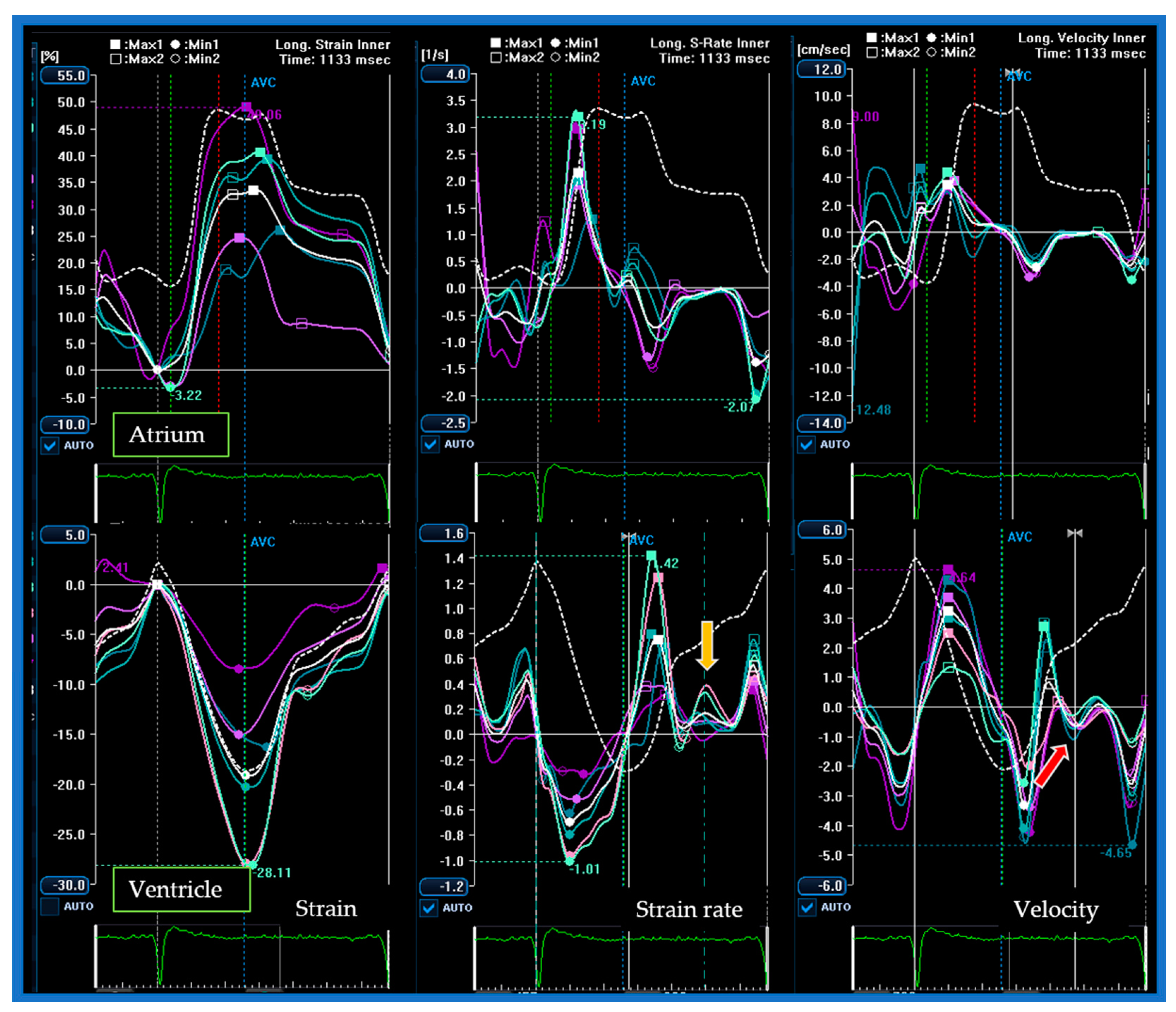Viewport: 1176px width, 1012px height.
Task: Click the 1.6 strain-rate scale maximum box
Action: click(444, 533)
